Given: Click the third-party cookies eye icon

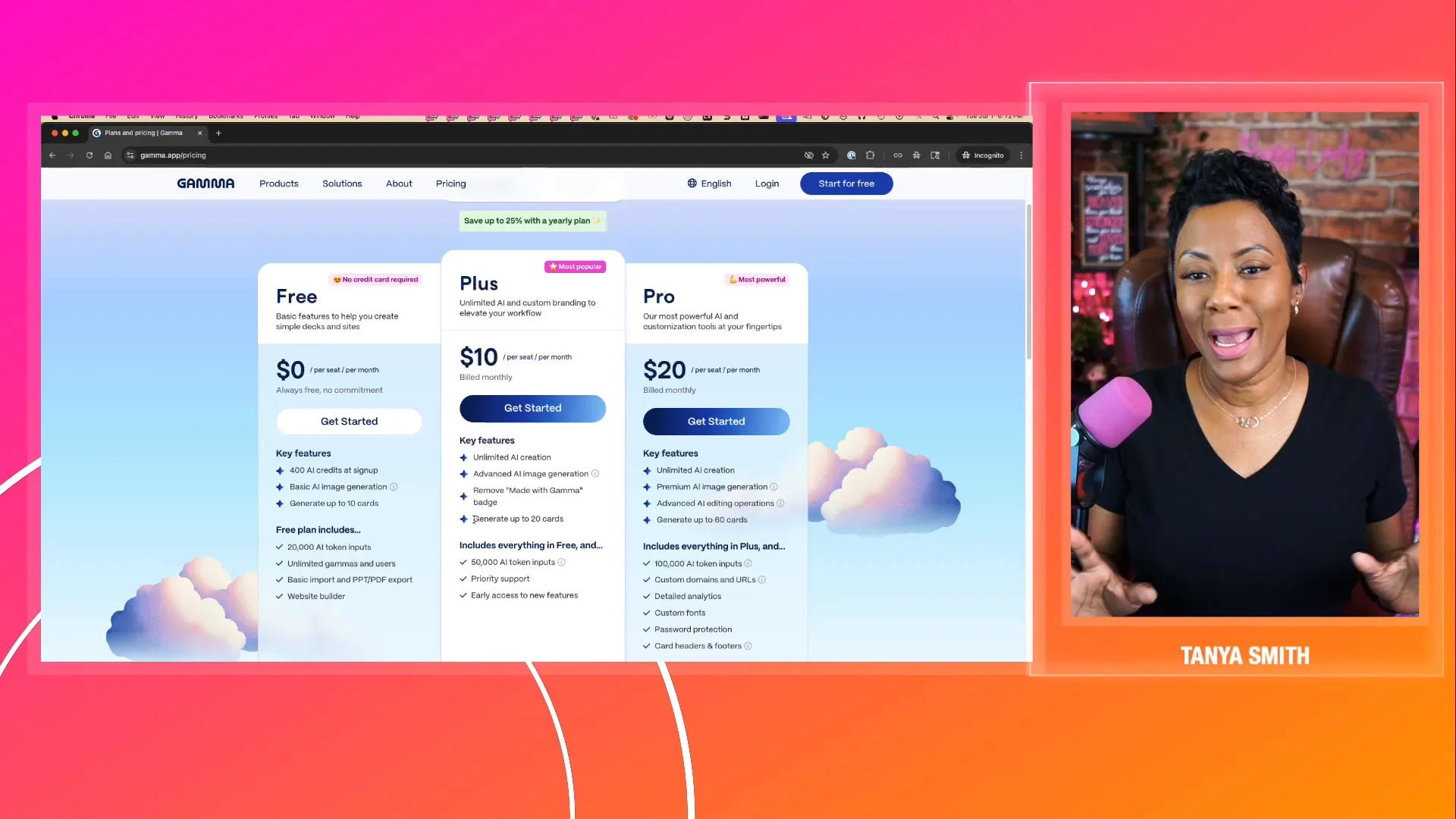Looking at the screenshot, I should [x=808, y=155].
